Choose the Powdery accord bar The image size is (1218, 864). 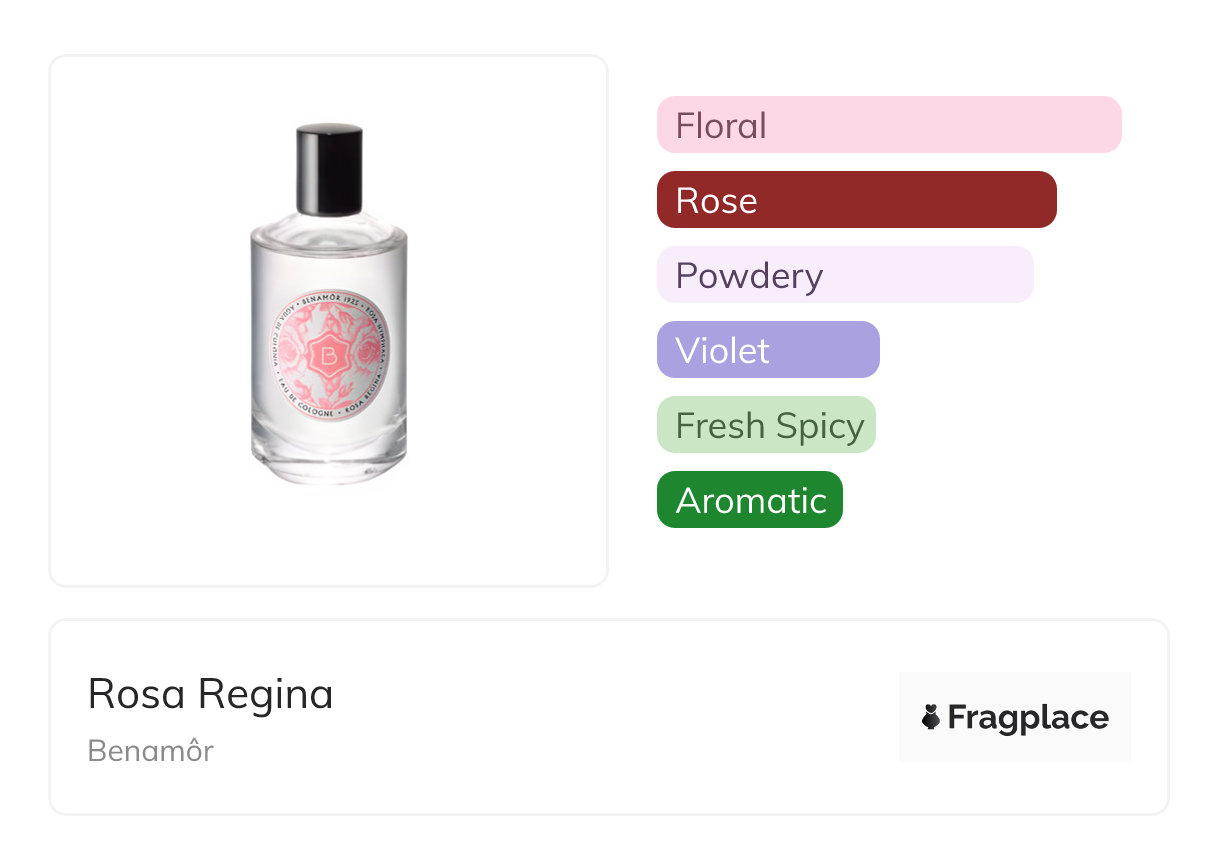(844, 275)
